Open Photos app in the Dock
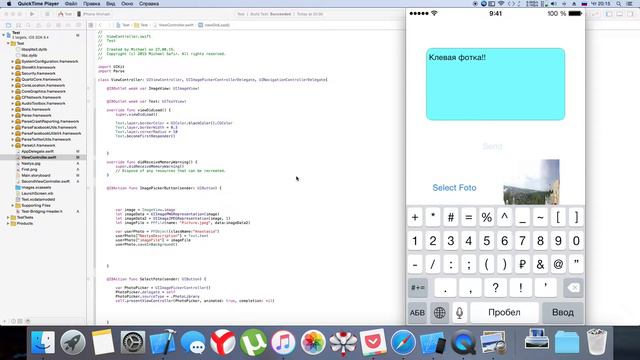640x360 pixels. coord(313,342)
